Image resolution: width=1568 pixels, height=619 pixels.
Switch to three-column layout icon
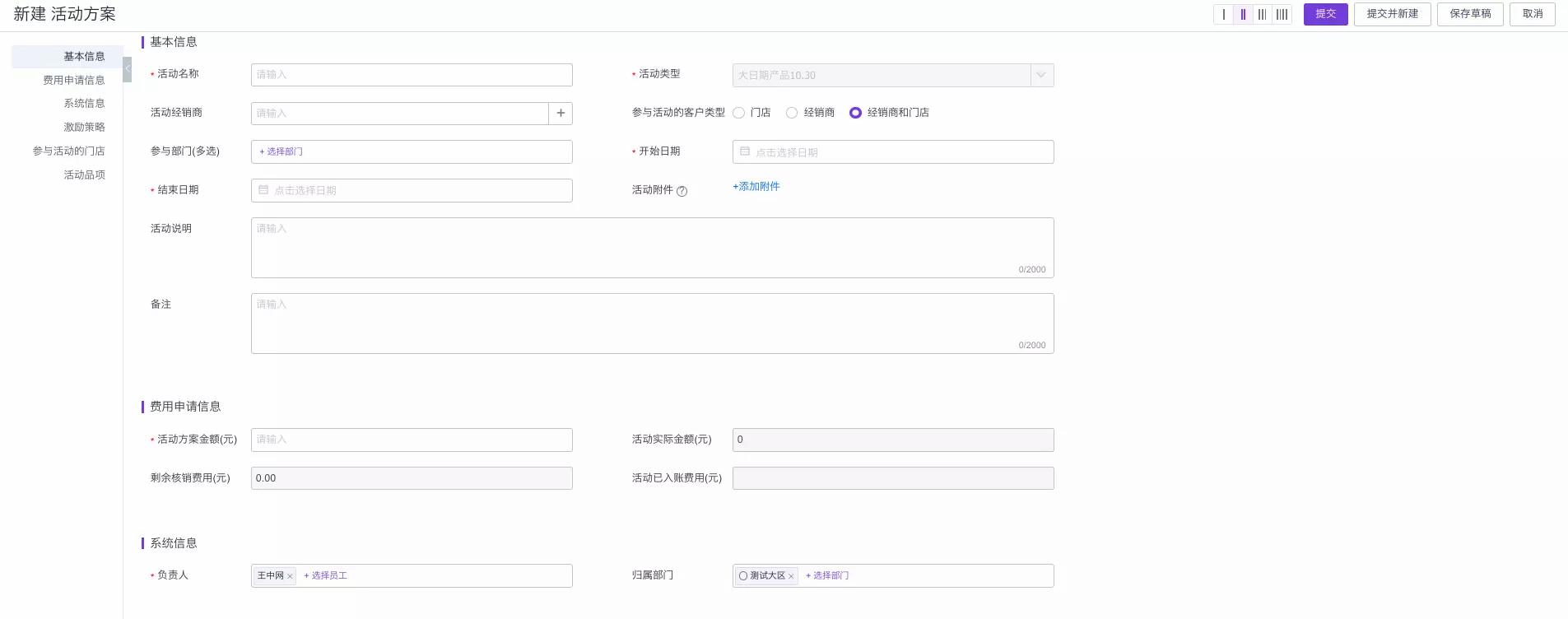[1262, 14]
